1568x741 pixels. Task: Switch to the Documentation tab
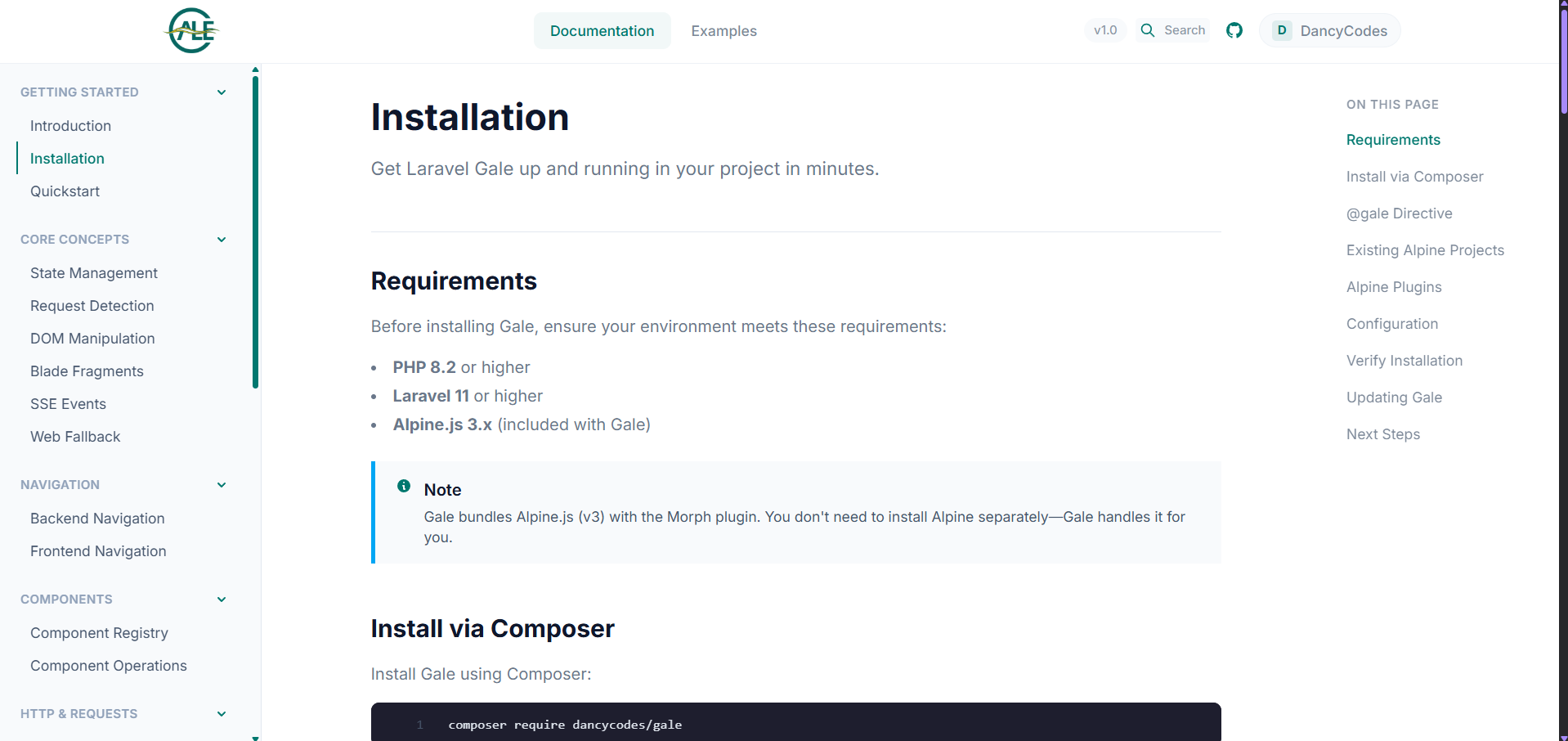click(603, 31)
